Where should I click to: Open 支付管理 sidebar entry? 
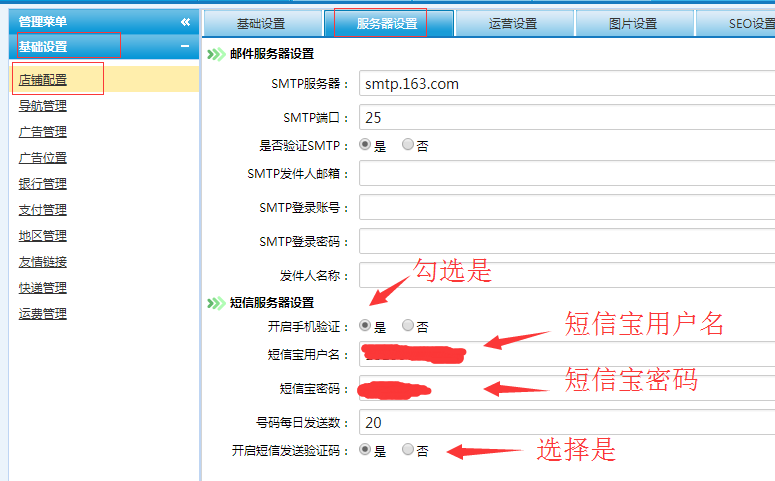click(x=43, y=210)
